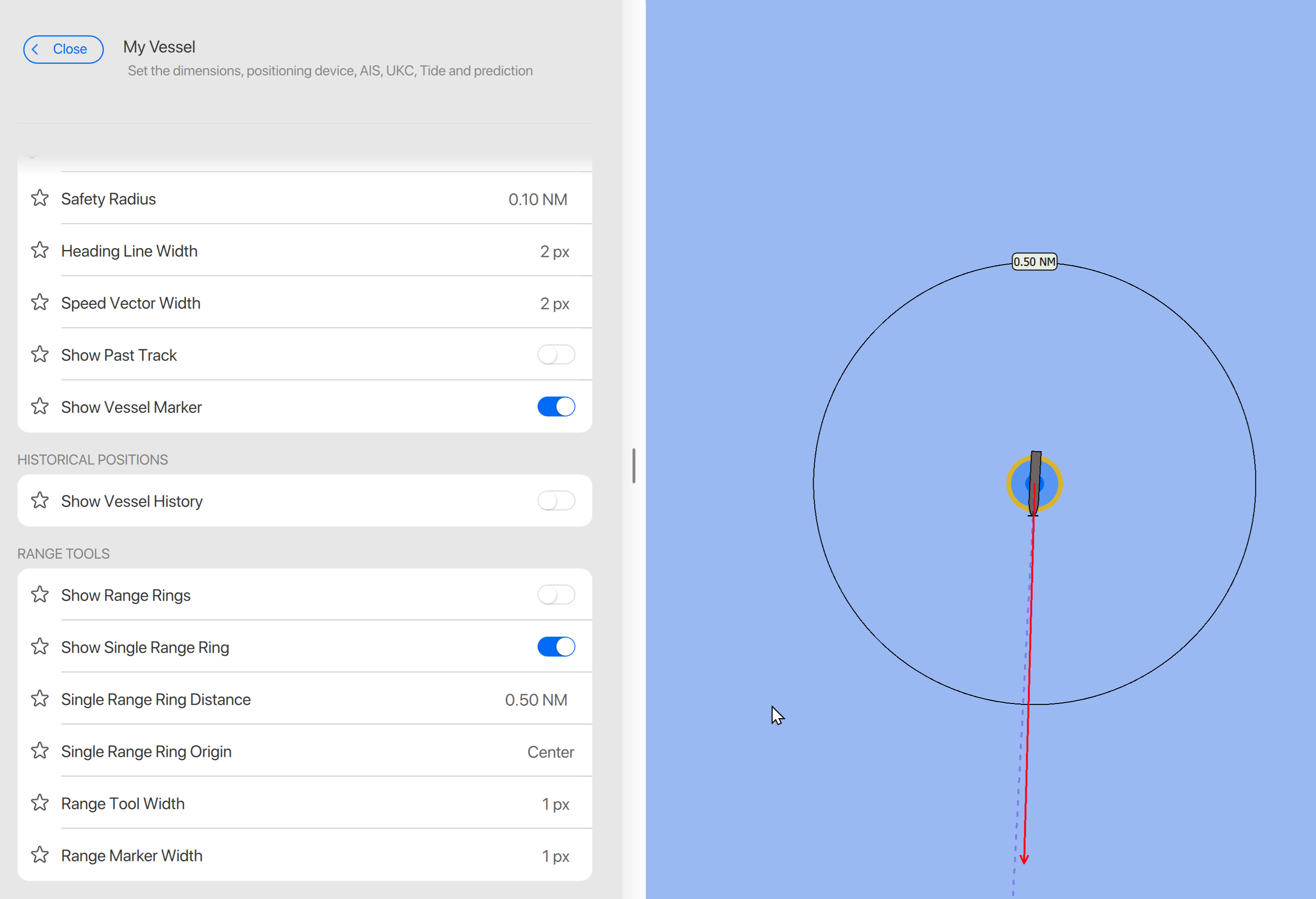Favorite the Heading Line Width setting
This screenshot has height=899, width=1316.
click(x=40, y=251)
